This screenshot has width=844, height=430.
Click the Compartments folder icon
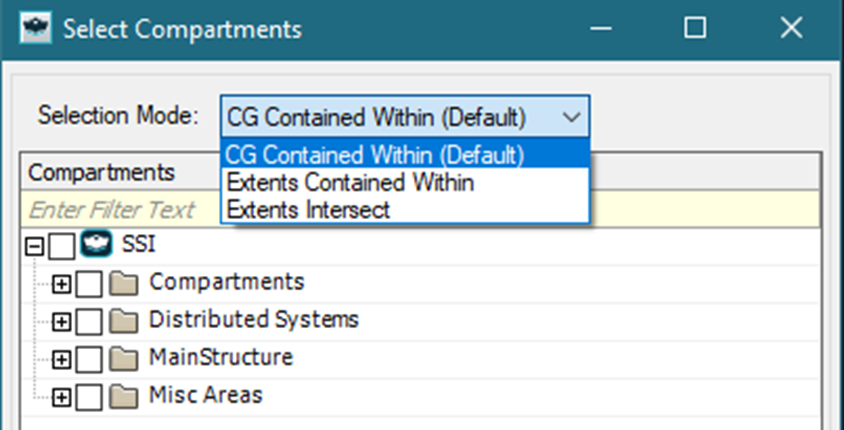(x=123, y=284)
